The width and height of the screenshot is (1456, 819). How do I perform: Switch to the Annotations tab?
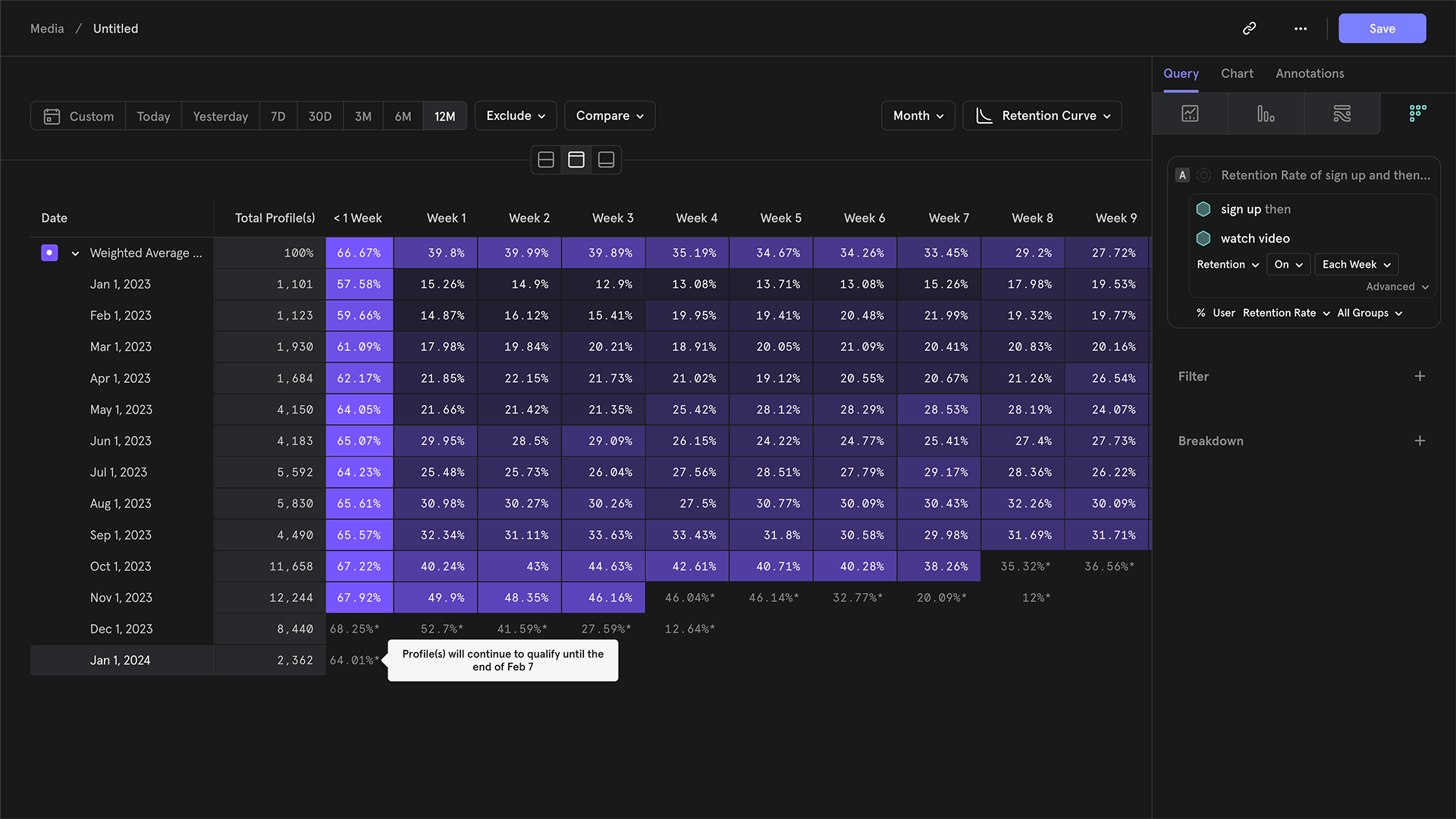[x=1310, y=74]
